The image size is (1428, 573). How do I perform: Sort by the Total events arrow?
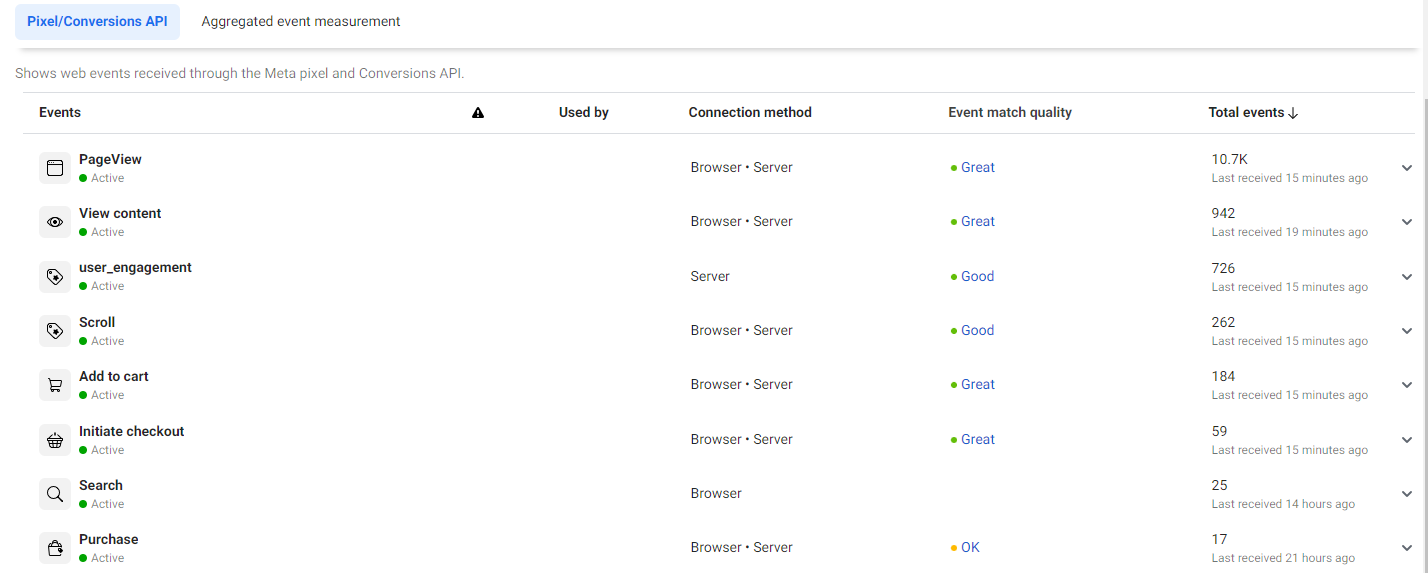[x=1293, y=113]
